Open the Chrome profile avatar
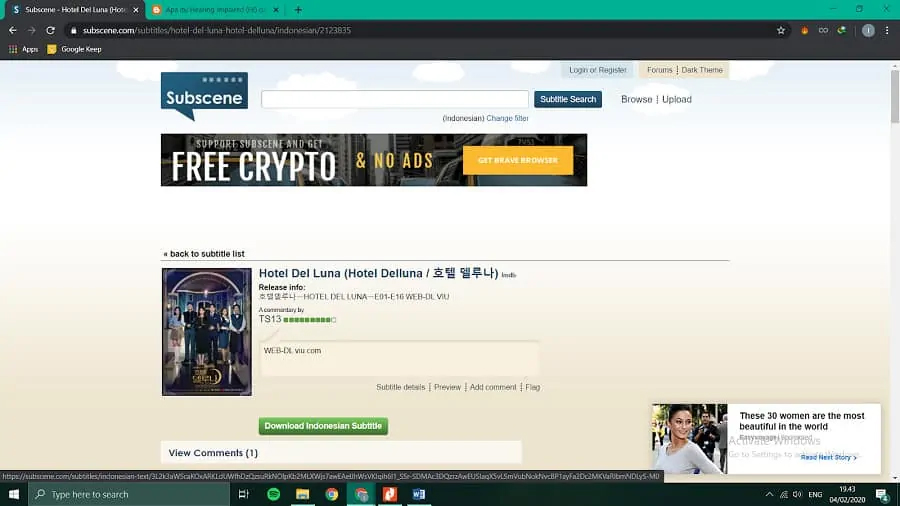Viewport: 900px width, 506px height. 868,30
